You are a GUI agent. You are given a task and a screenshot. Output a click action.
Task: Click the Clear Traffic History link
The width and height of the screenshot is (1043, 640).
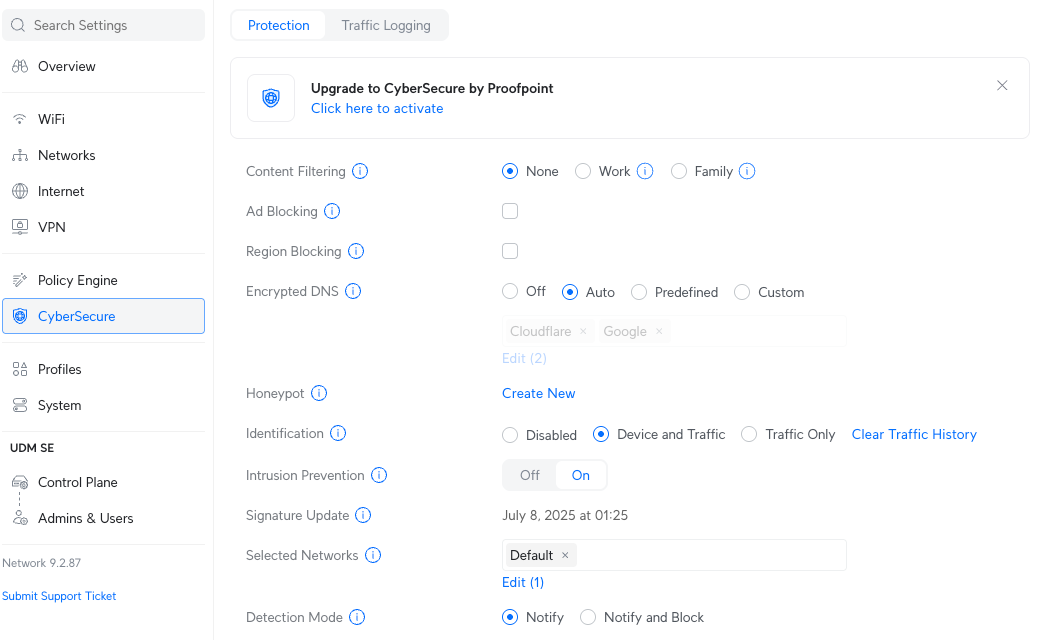914,434
